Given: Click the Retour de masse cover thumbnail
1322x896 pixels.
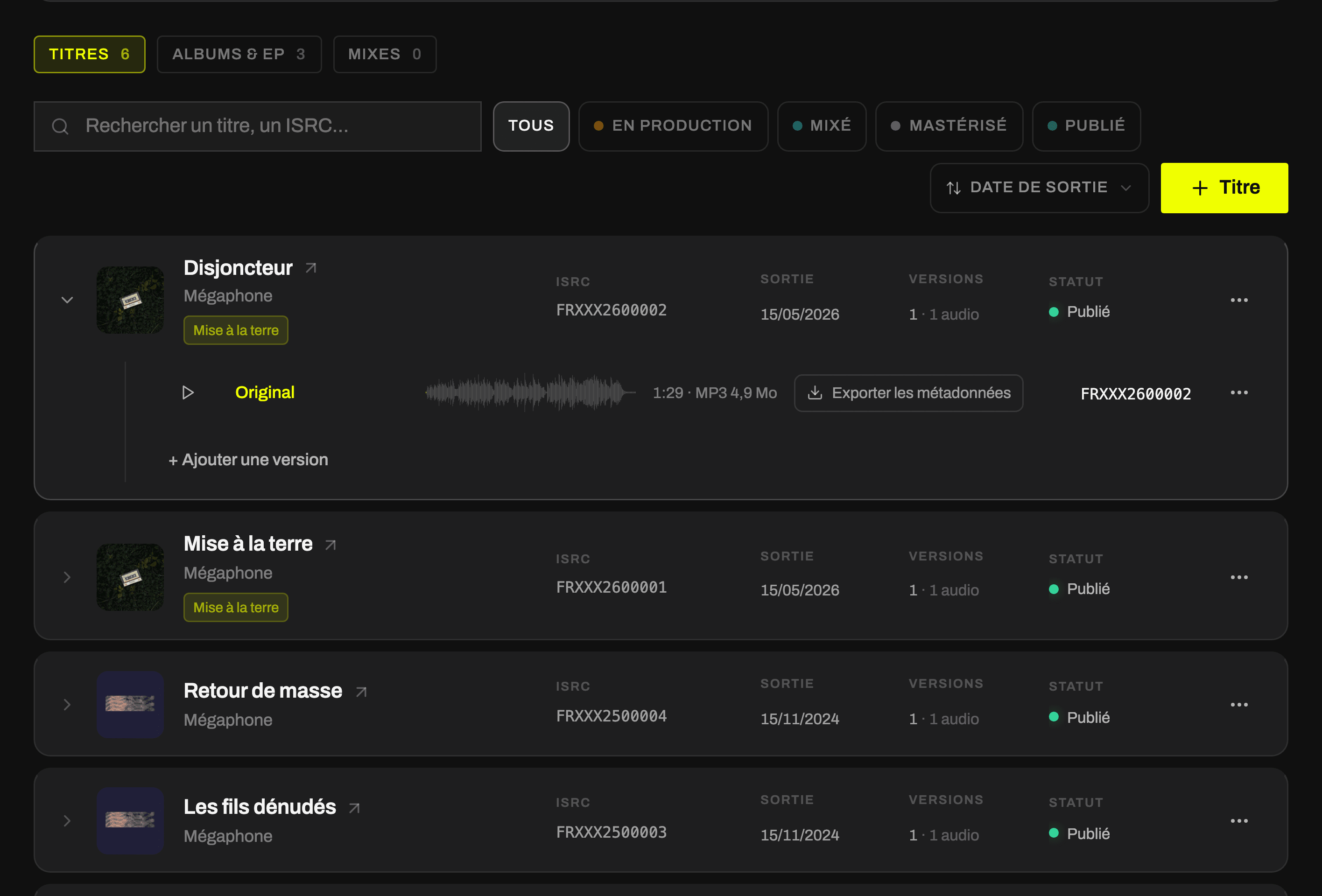Looking at the screenshot, I should pos(130,704).
